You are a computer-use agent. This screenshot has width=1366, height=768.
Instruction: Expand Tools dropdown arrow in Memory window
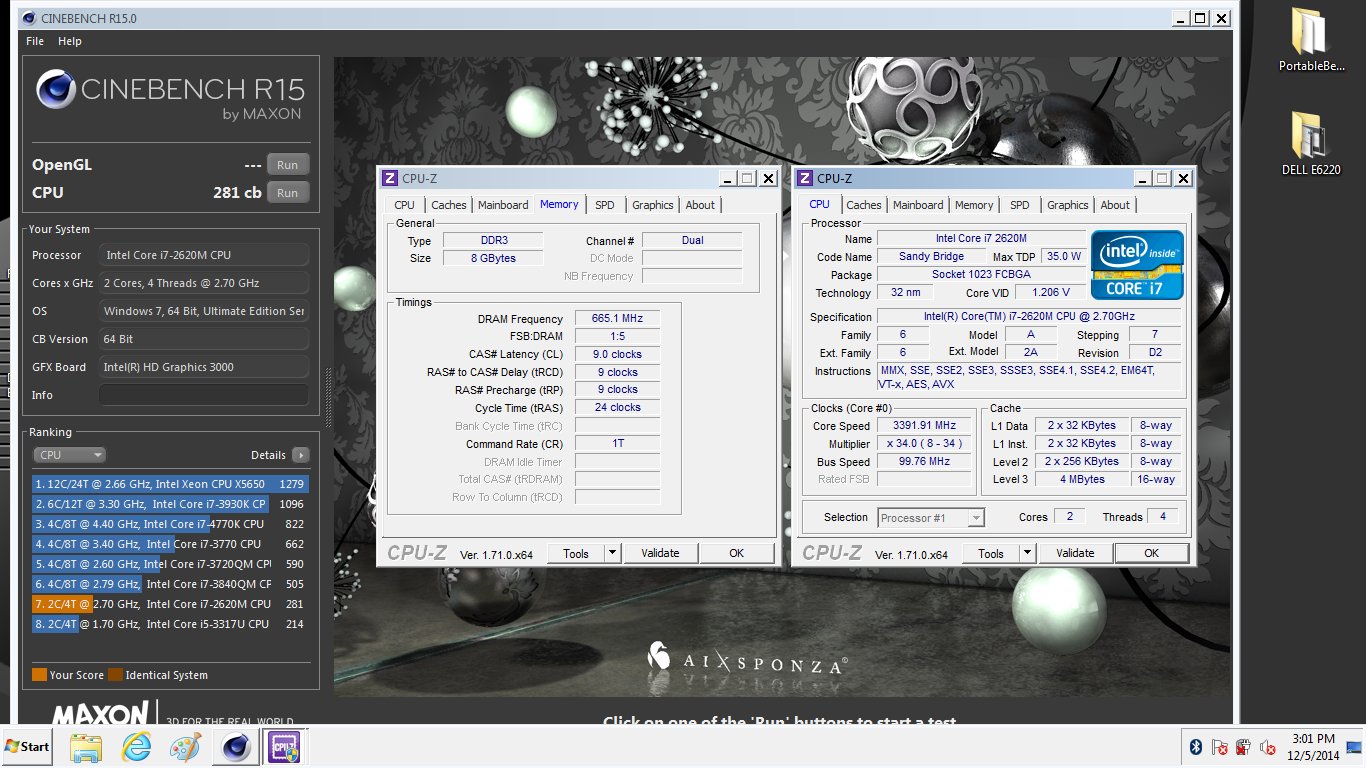tap(612, 553)
